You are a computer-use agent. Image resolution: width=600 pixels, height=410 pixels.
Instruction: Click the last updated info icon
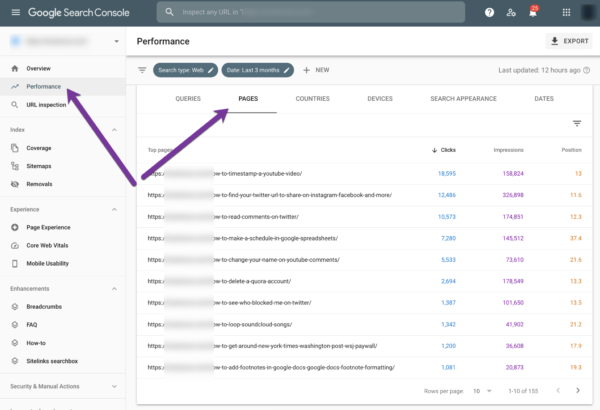pos(586,70)
